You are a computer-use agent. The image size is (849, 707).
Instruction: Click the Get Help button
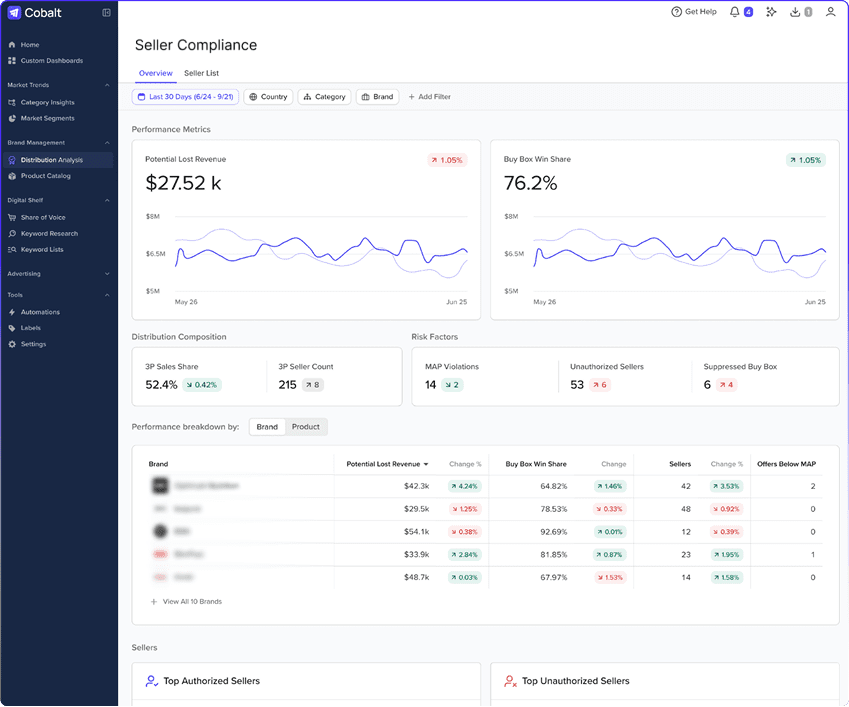694,11
